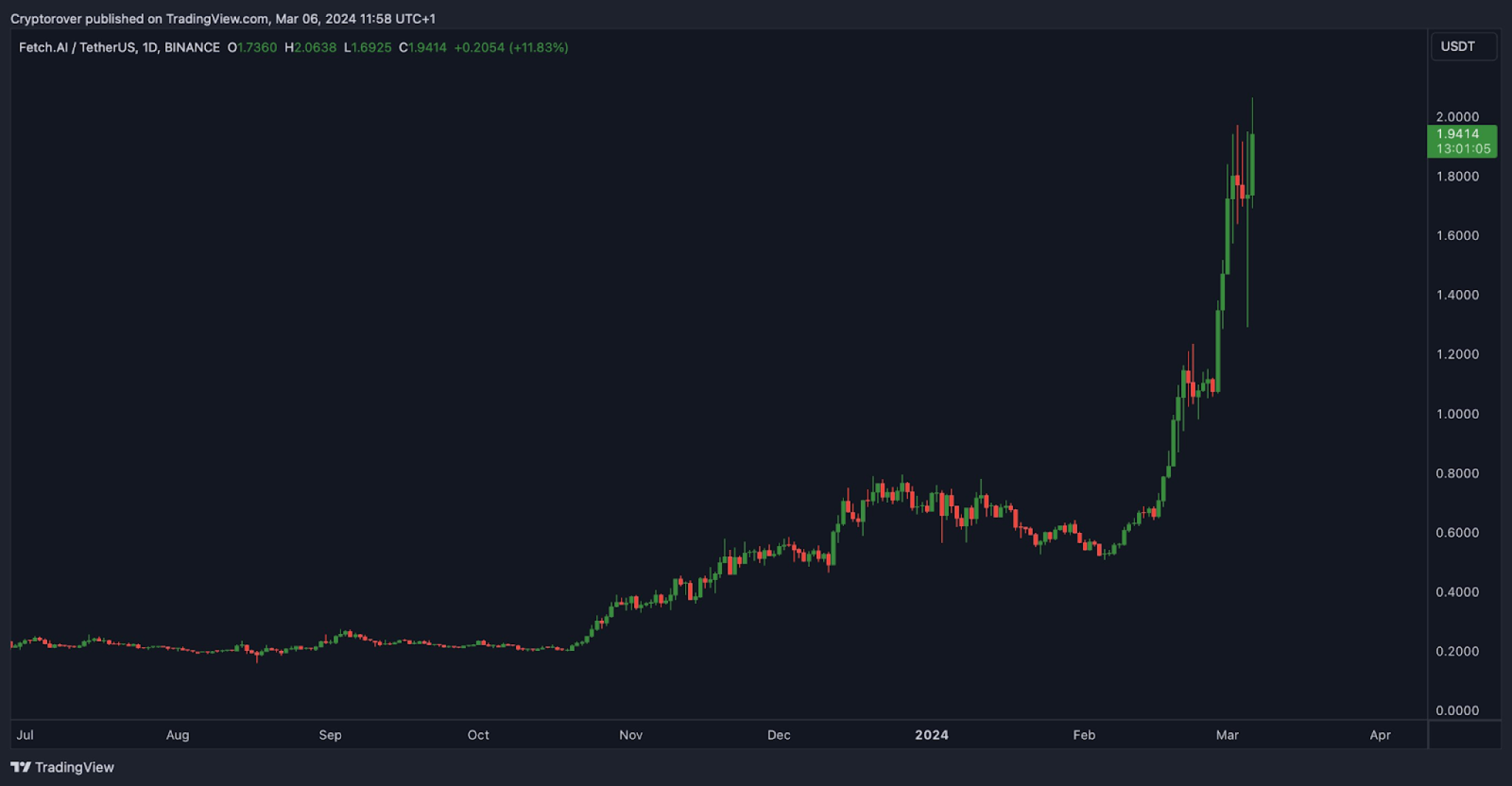Click the high value H2.0638

[x=310, y=47]
